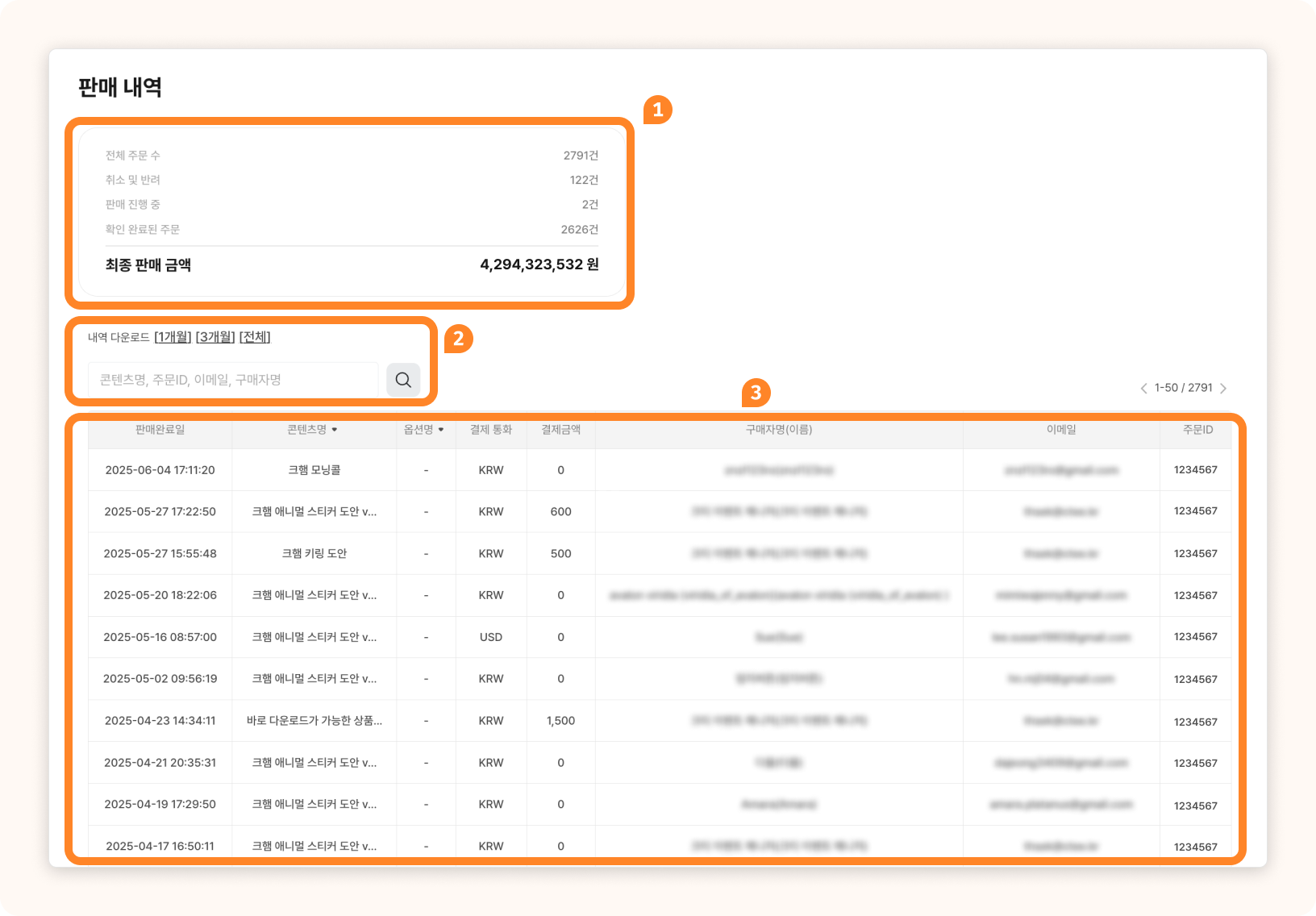The height and width of the screenshot is (916, 1316).
Task: Go to next page with right chevron
Action: (1223, 389)
